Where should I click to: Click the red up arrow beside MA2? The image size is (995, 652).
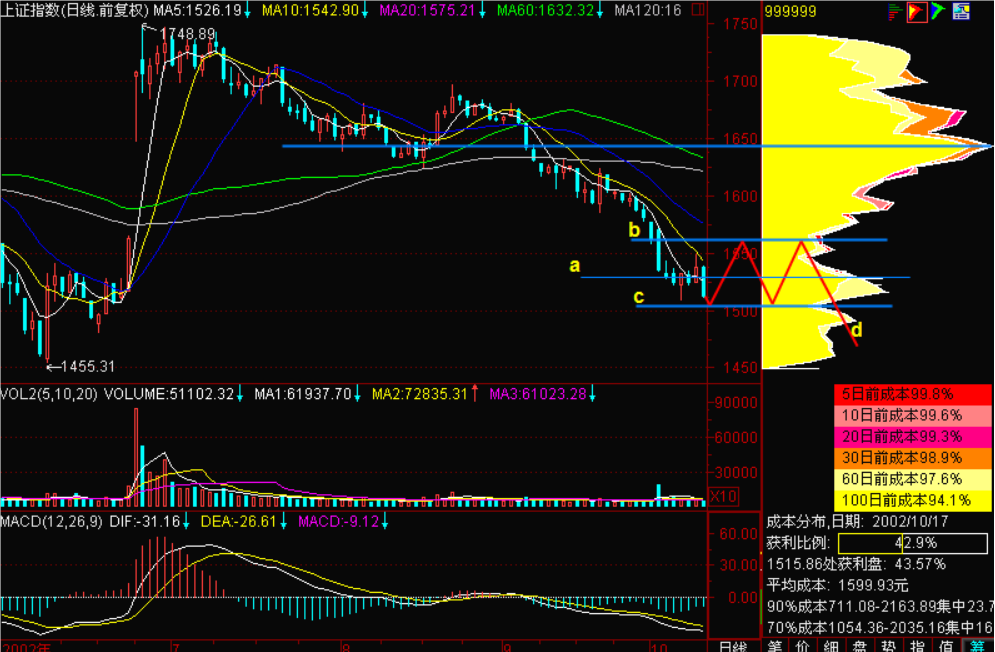476,394
